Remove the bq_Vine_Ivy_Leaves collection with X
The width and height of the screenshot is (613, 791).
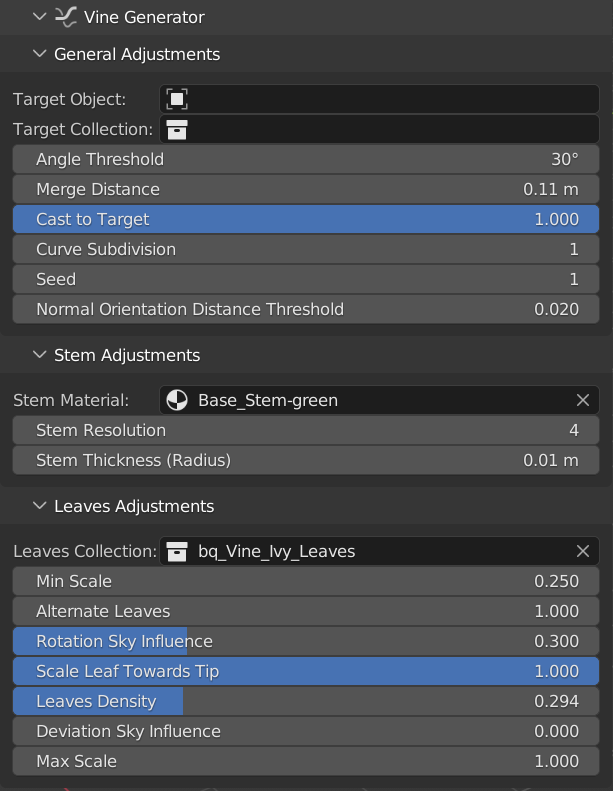click(583, 551)
